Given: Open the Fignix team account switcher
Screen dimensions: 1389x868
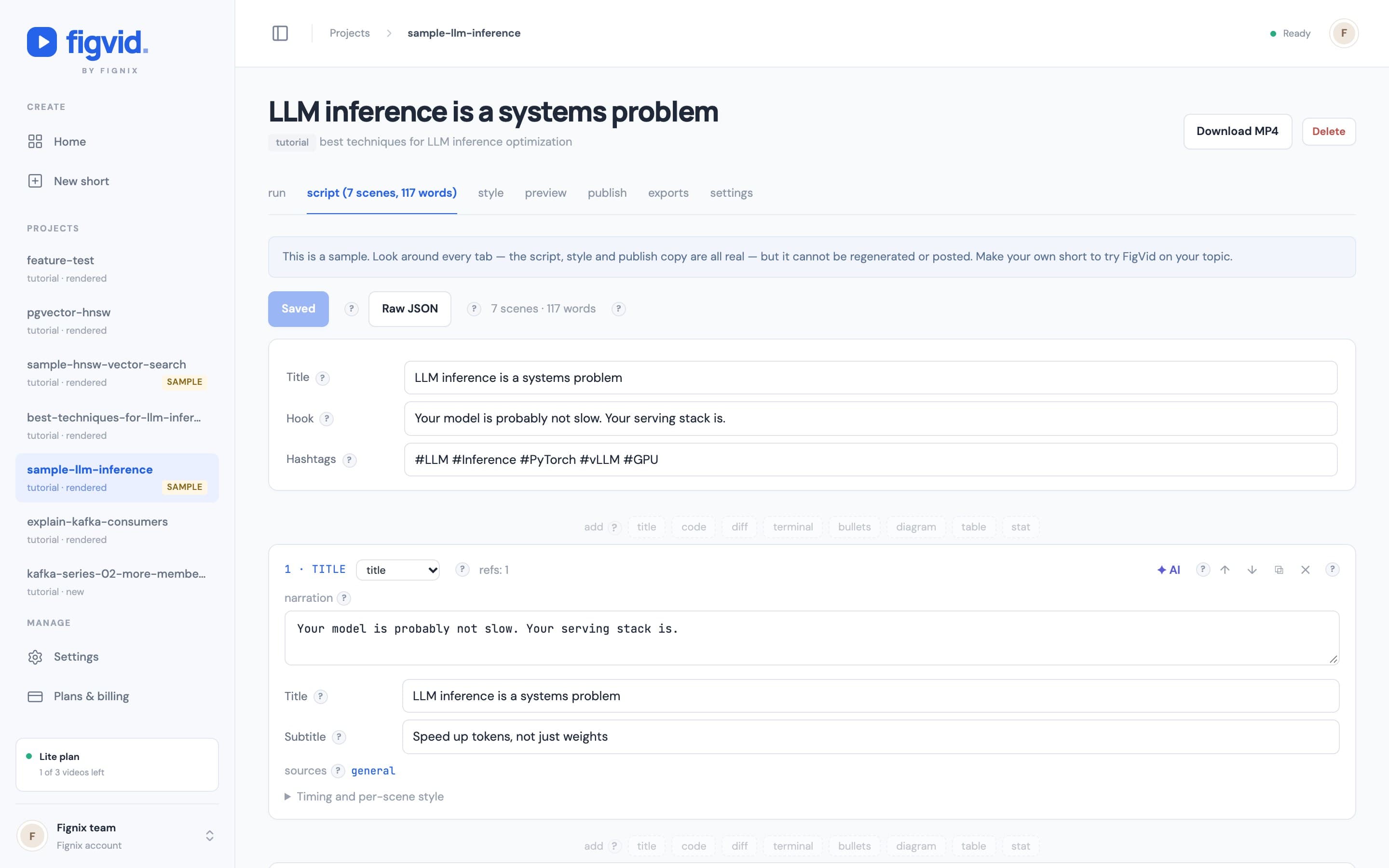Looking at the screenshot, I should (117, 836).
